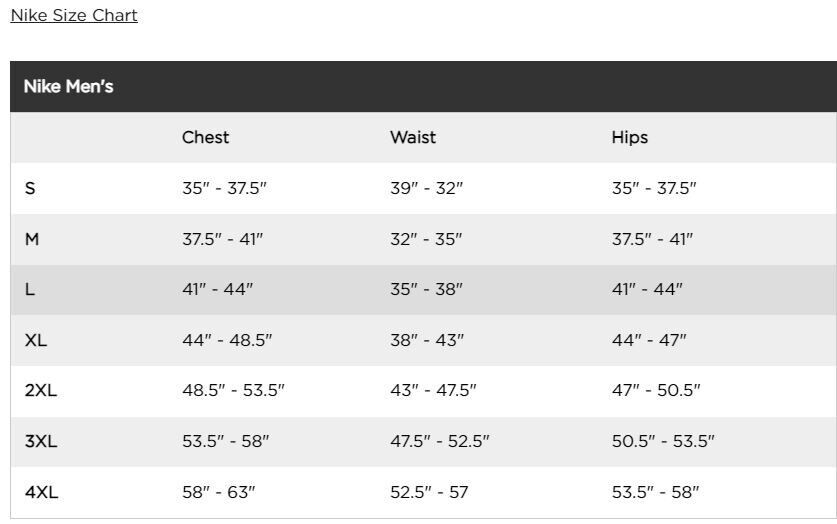Click the L size row label
The width and height of the screenshot is (837, 524).
30,289
